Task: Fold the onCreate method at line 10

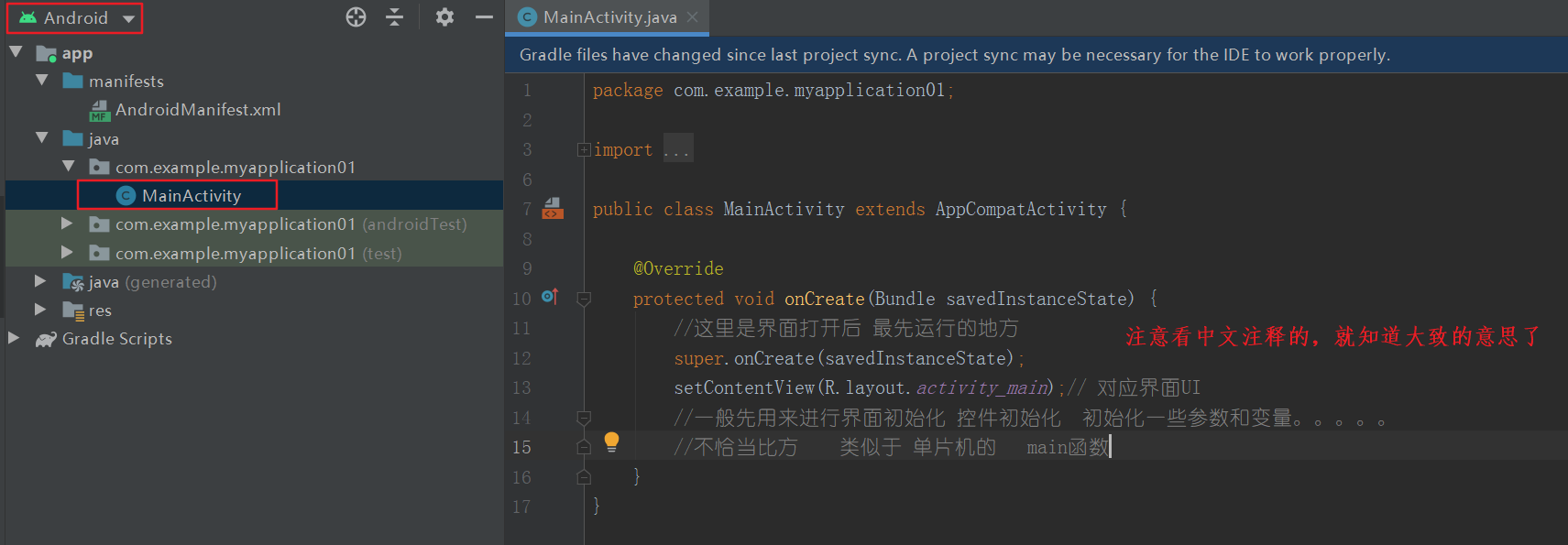Action: [x=584, y=299]
